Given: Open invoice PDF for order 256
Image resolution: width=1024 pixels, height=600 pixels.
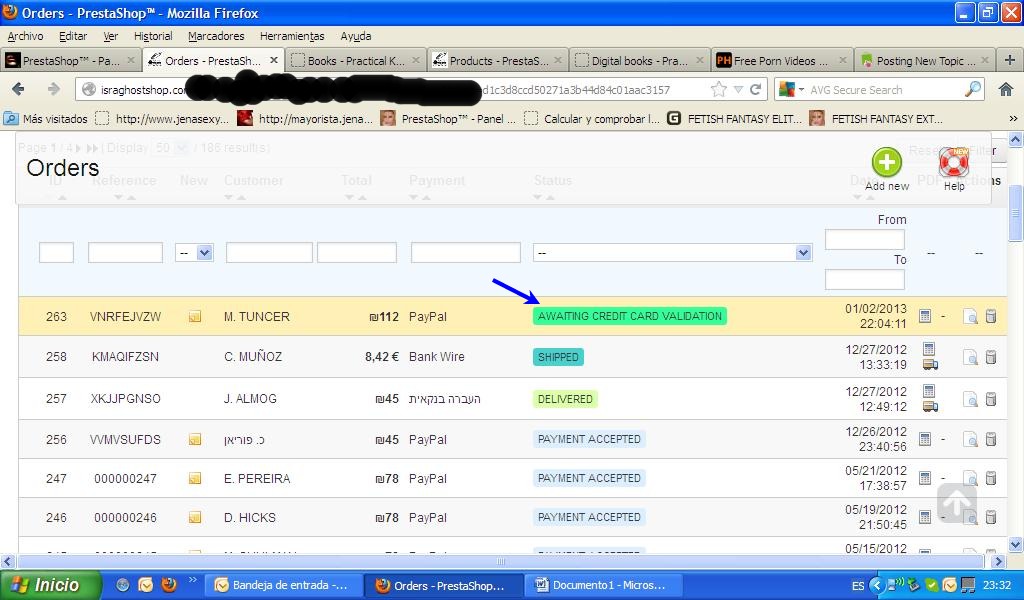Looking at the screenshot, I should [925, 439].
